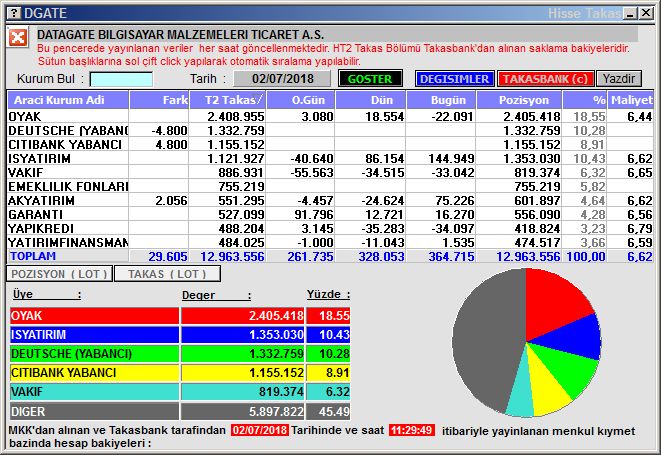Sort by Pozisyon column header
This screenshot has width=661, height=455.
519,100
